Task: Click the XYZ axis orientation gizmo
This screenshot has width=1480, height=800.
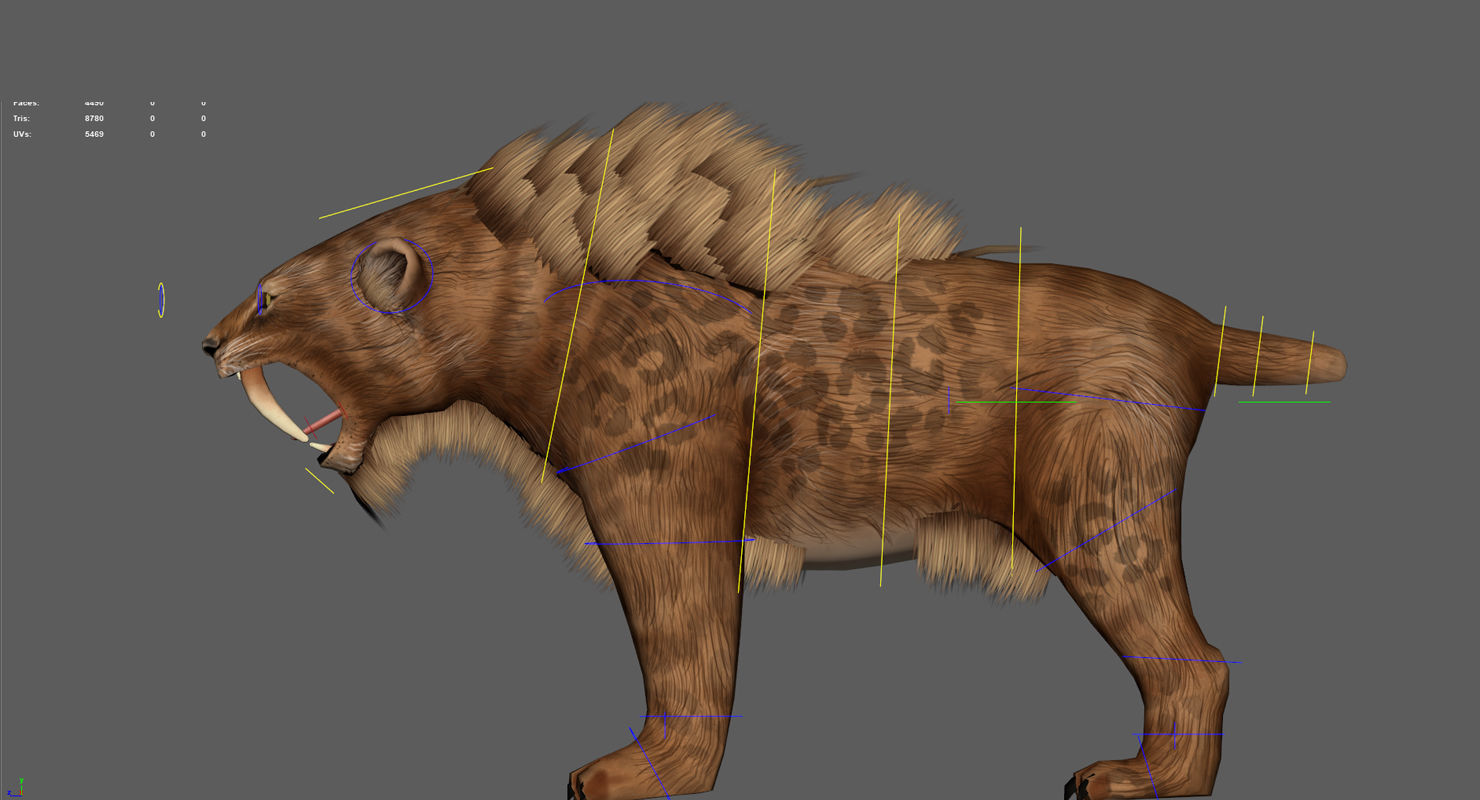Action: click(x=15, y=787)
